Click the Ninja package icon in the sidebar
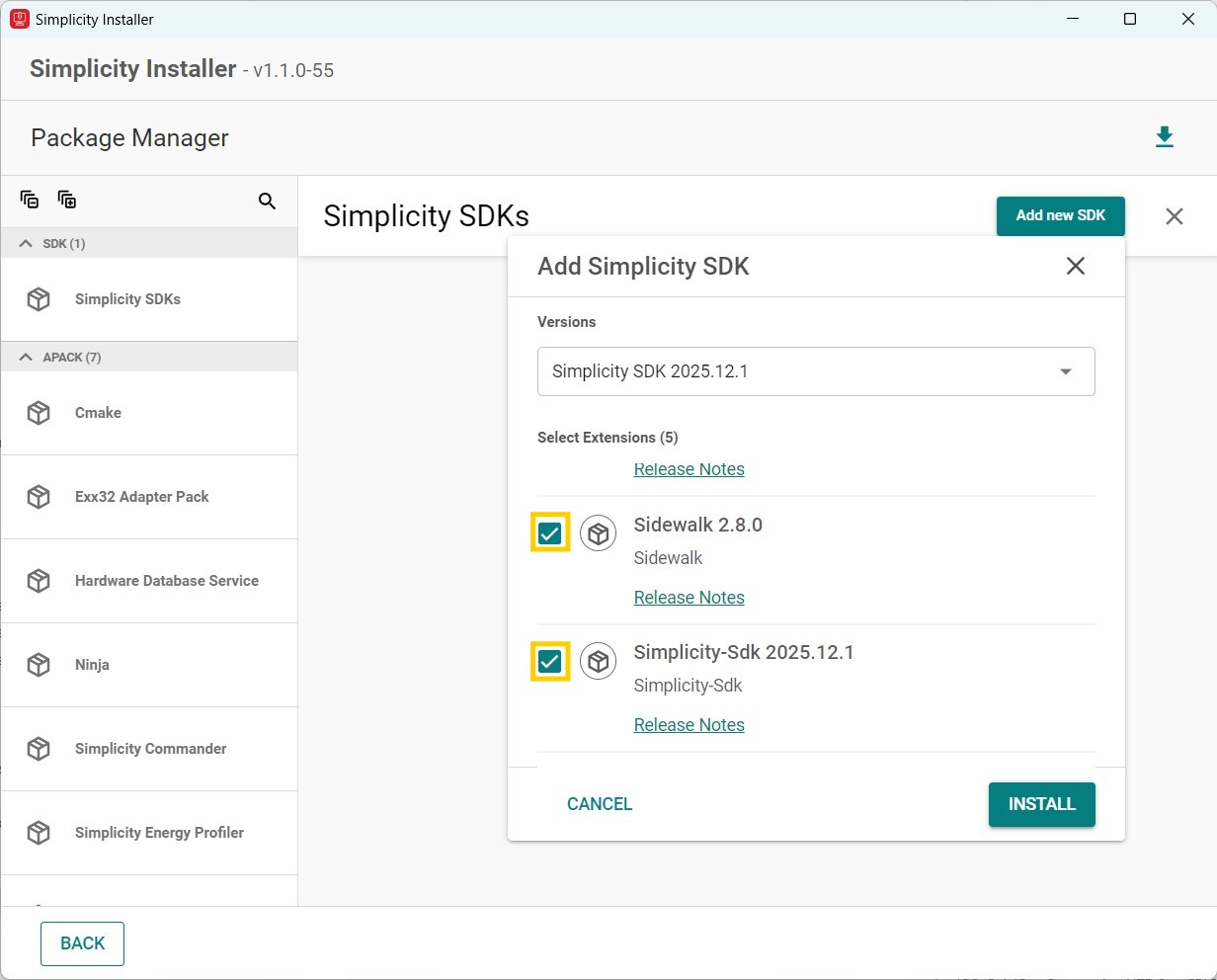 tap(38, 664)
